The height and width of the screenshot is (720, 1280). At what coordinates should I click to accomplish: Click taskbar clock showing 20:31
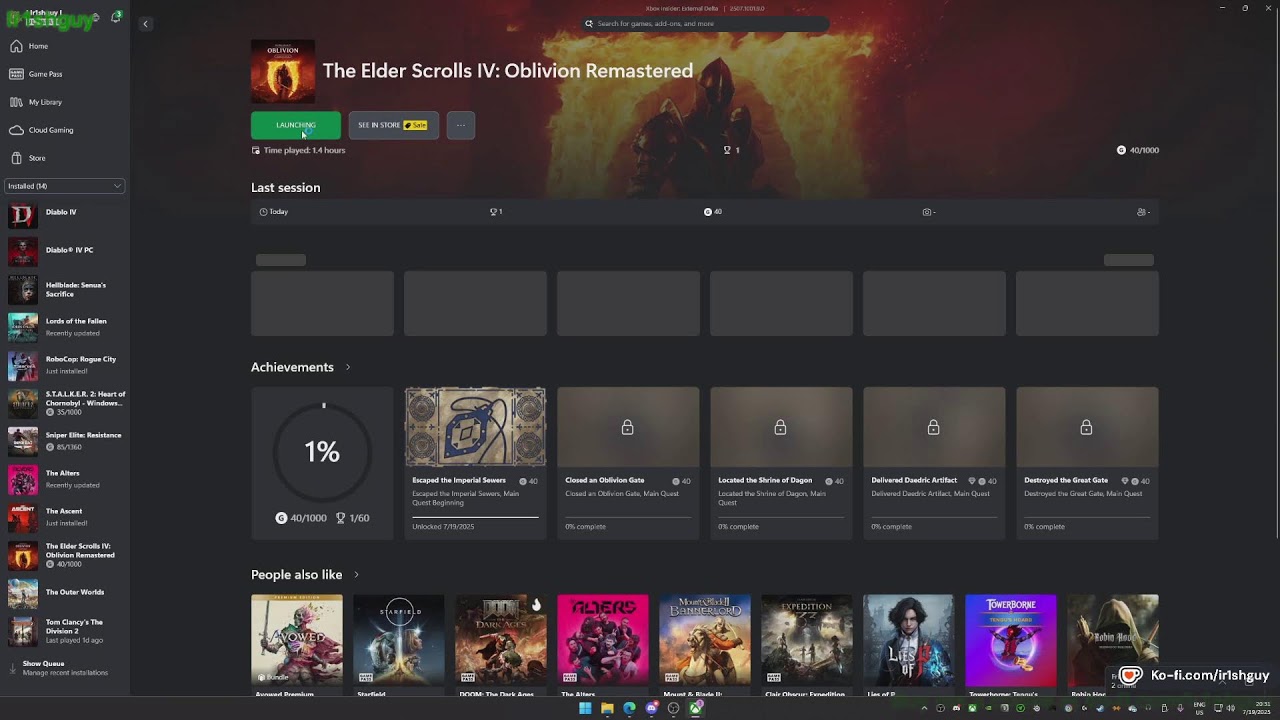[1258, 708]
